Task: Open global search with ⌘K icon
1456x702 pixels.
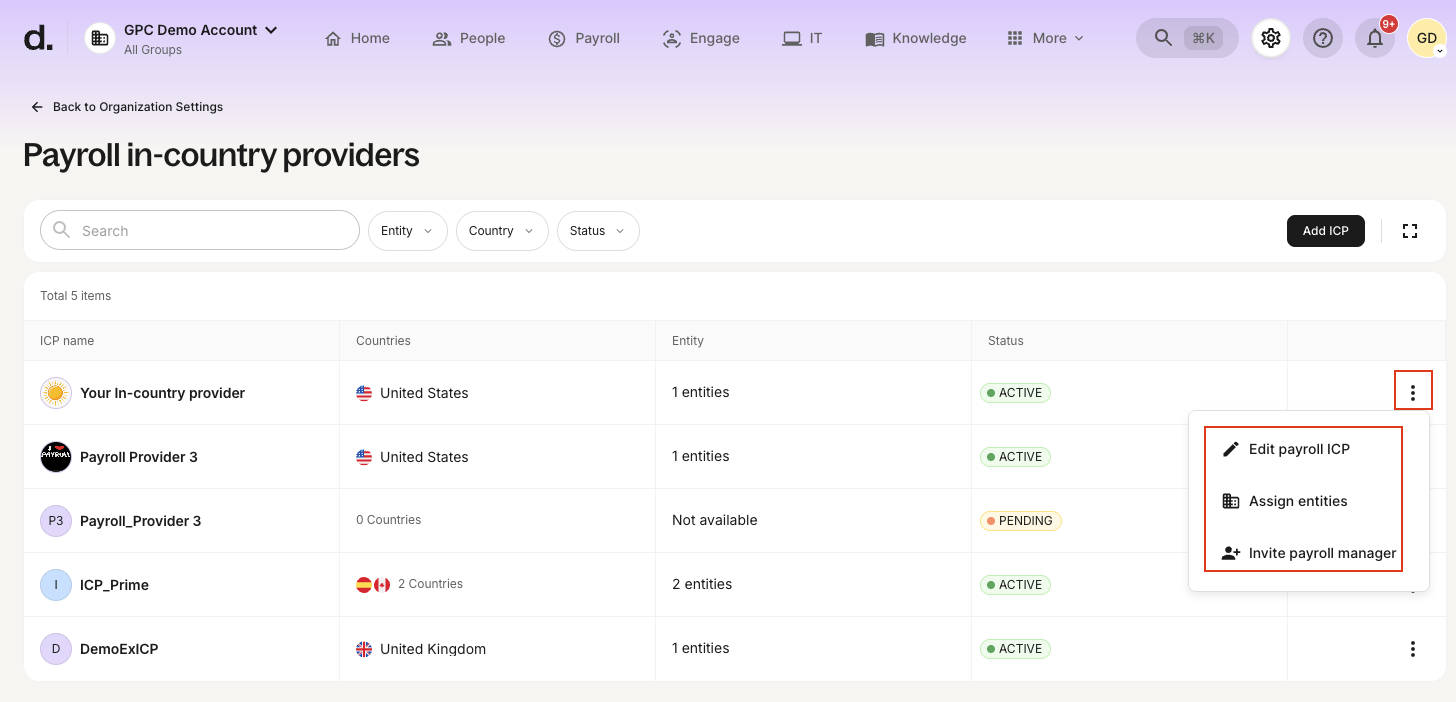Action: click(1186, 38)
